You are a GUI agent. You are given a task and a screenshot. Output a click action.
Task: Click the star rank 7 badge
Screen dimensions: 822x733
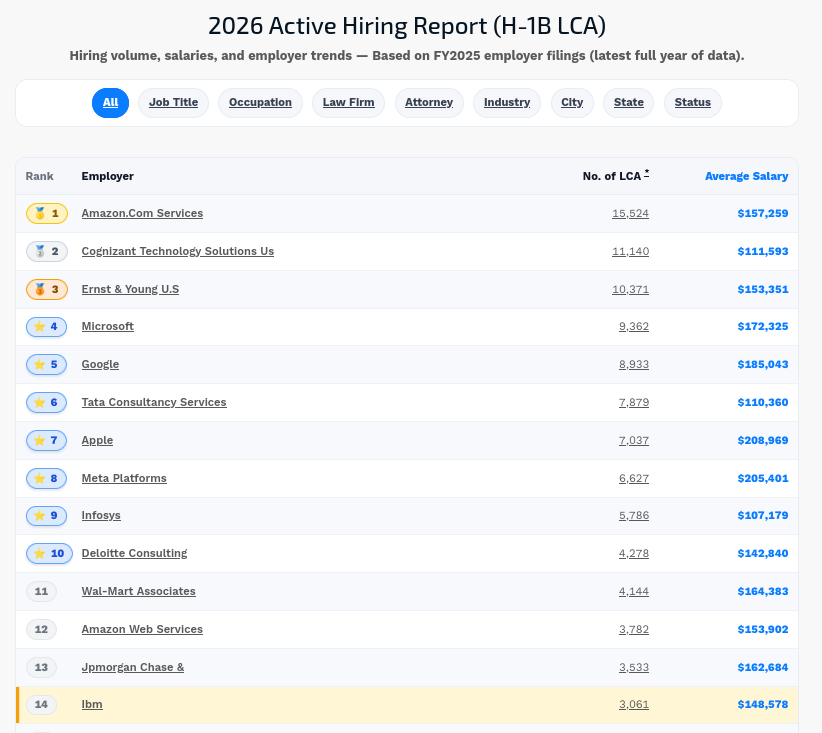click(46, 440)
